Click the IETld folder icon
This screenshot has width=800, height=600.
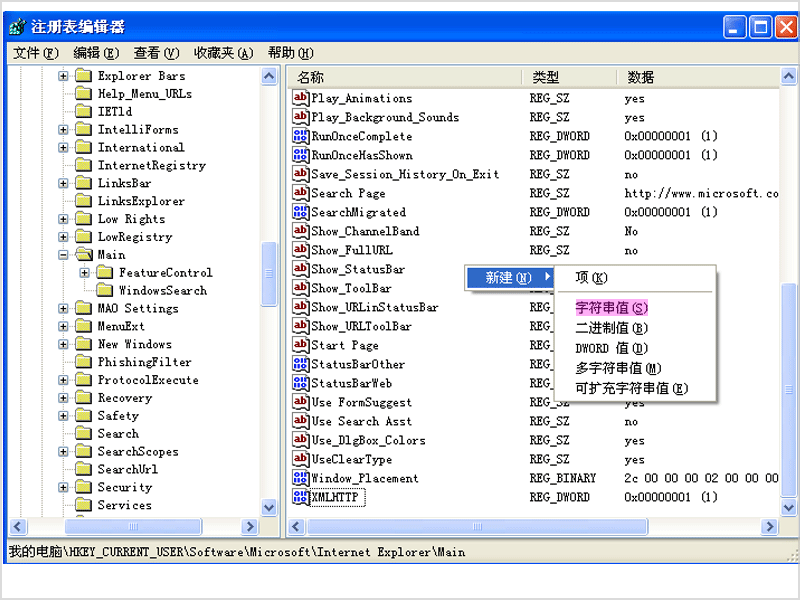(x=83, y=111)
